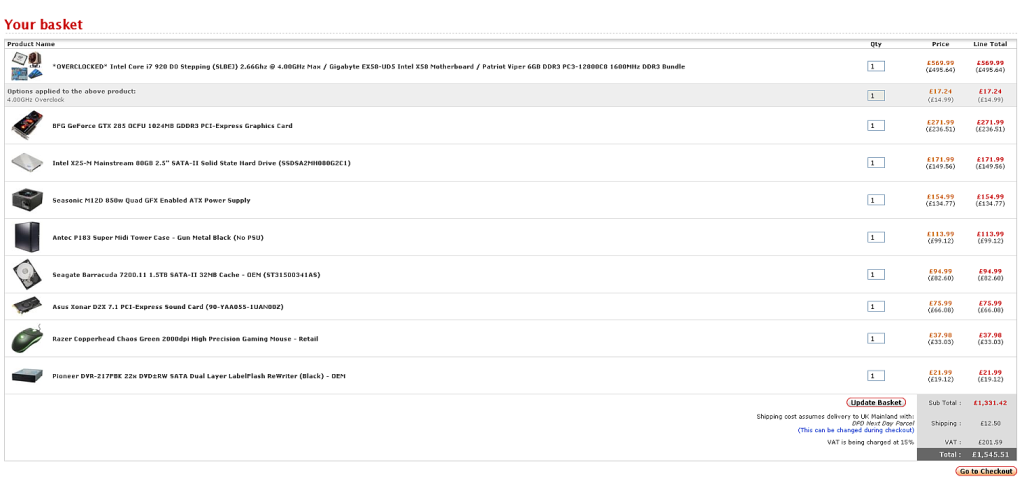The image size is (1022, 481).
Task: Open Pioneer DVR-217PBK product link
Action: 198,376
